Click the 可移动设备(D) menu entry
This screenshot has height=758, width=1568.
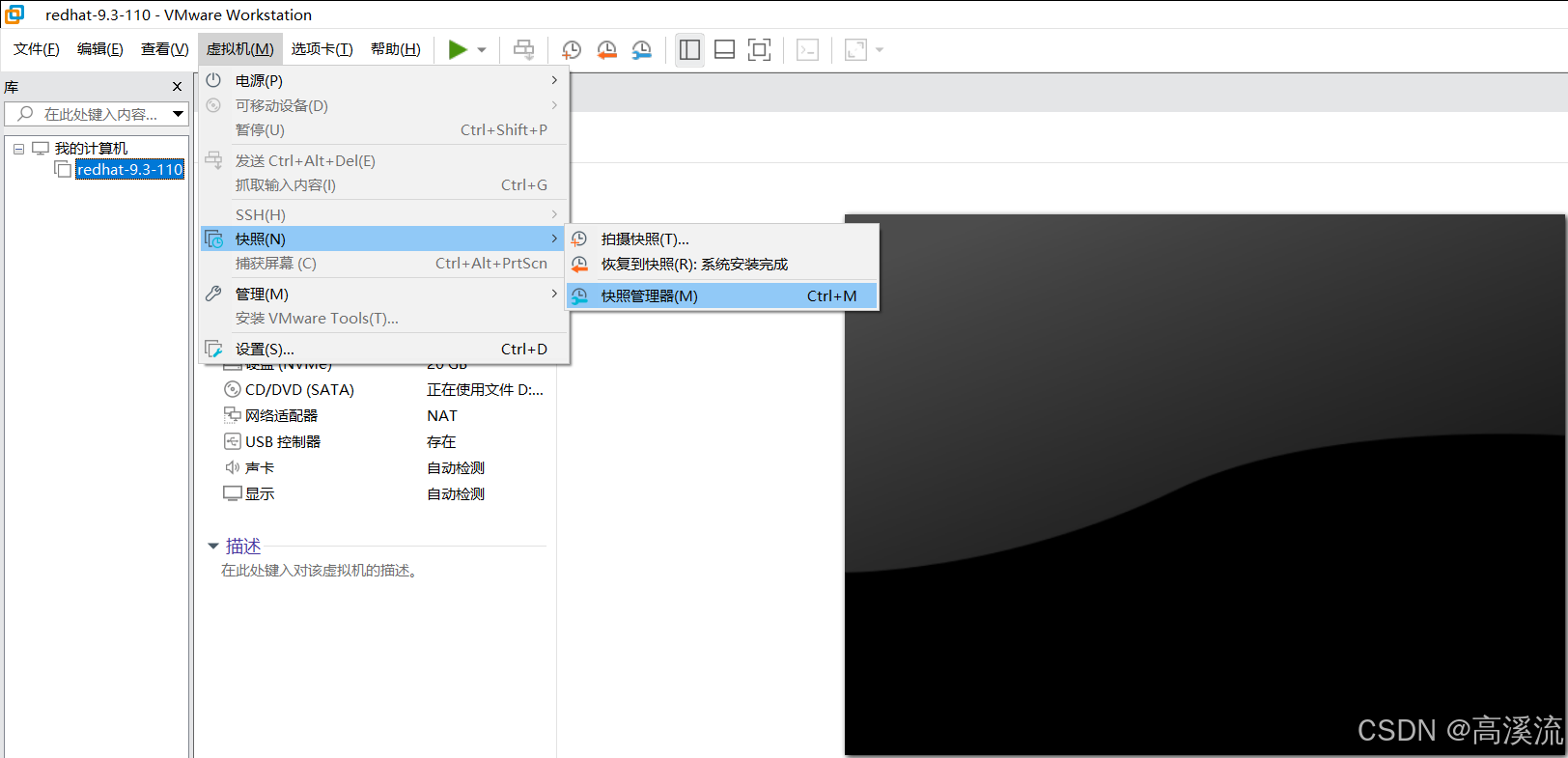pos(384,105)
